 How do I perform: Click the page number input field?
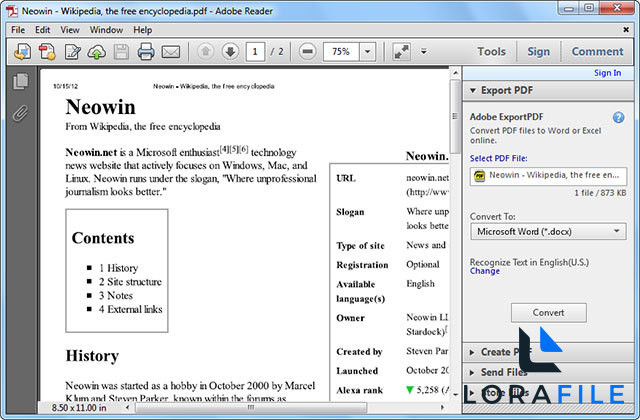pos(255,52)
